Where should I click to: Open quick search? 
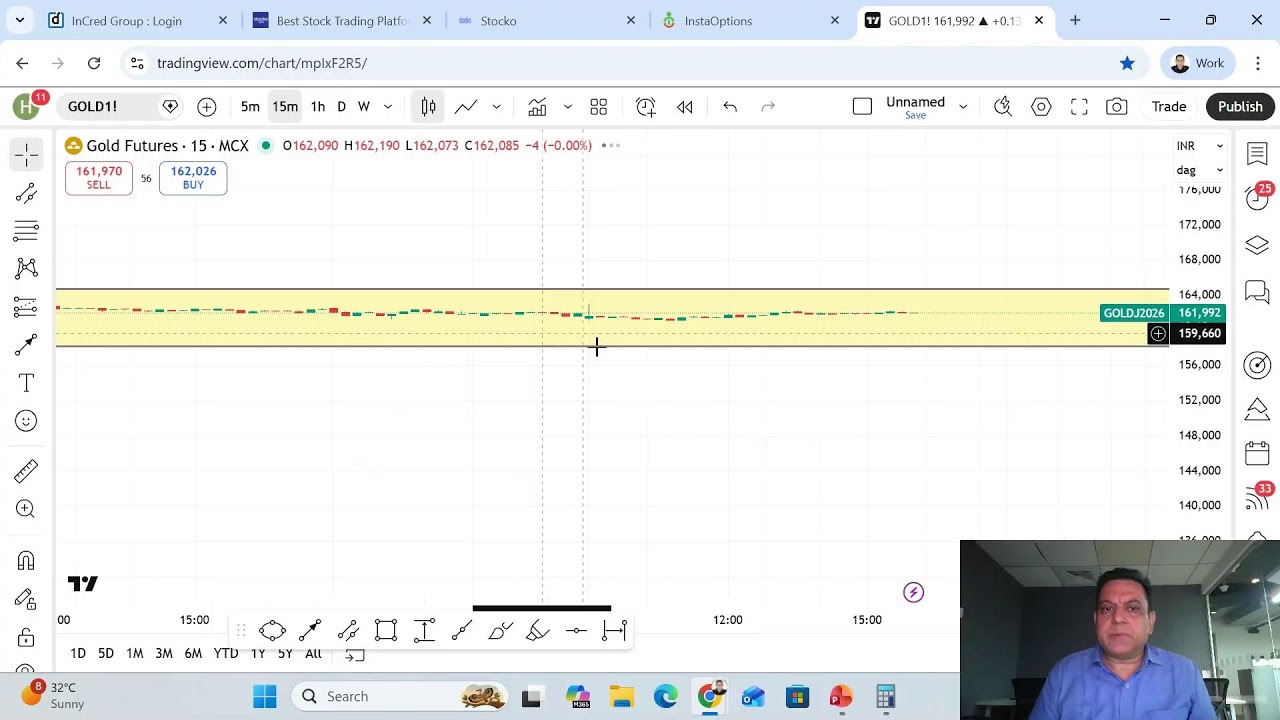click(x=1003, y=107)
